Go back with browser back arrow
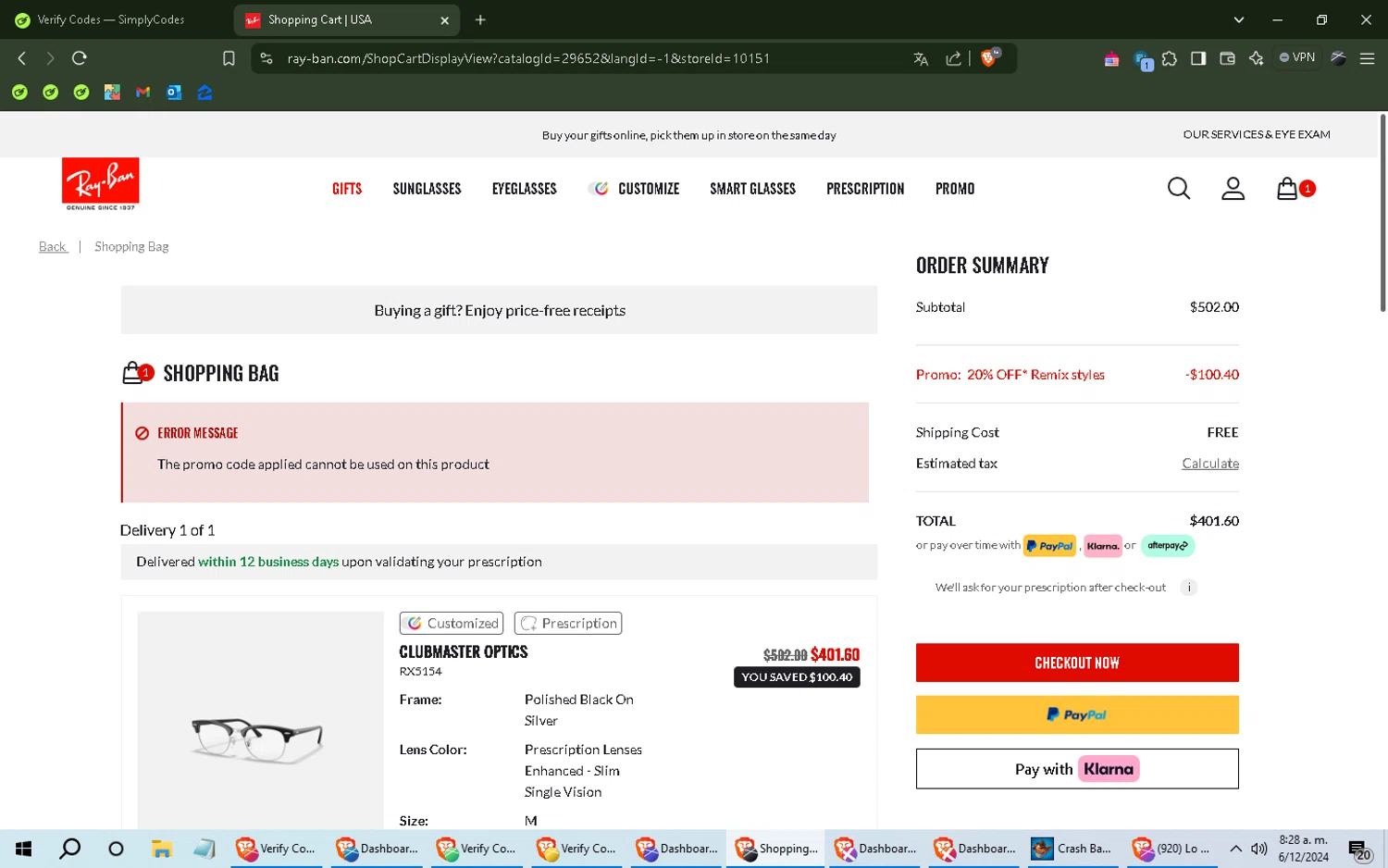 [x=21, y=58]
